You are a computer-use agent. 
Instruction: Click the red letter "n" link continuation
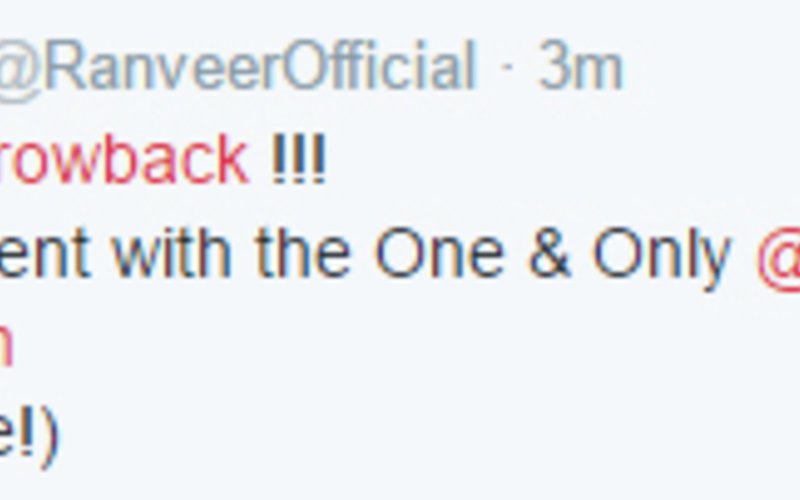[x=5, y=346]
